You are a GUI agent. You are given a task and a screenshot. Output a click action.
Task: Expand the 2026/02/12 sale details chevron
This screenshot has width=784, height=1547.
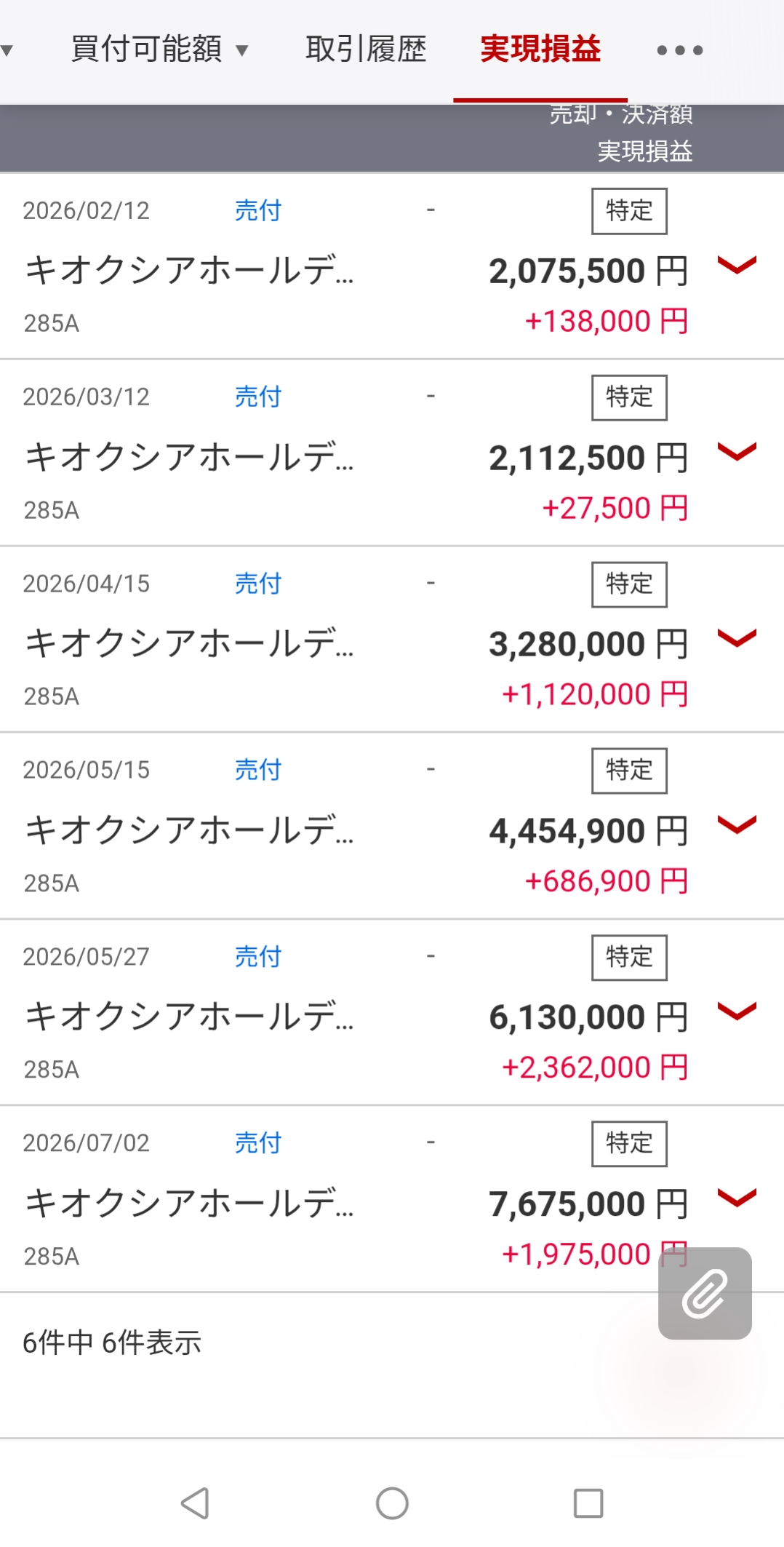click(737, 265)
